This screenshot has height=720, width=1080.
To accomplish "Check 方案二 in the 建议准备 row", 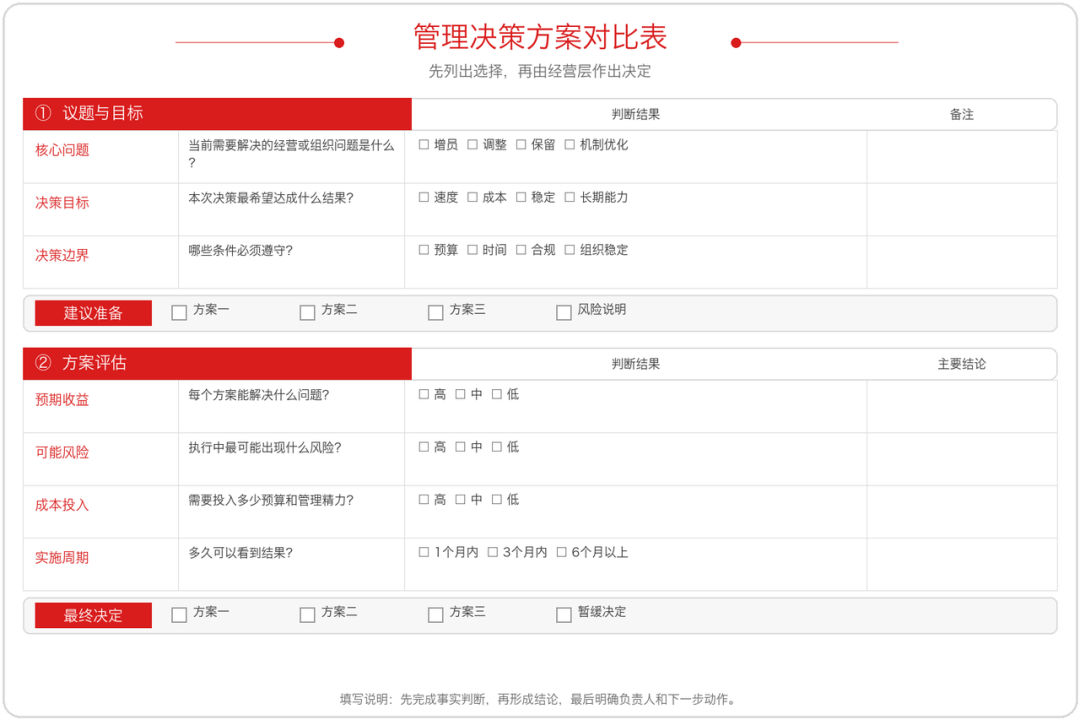I will [307, 313].
